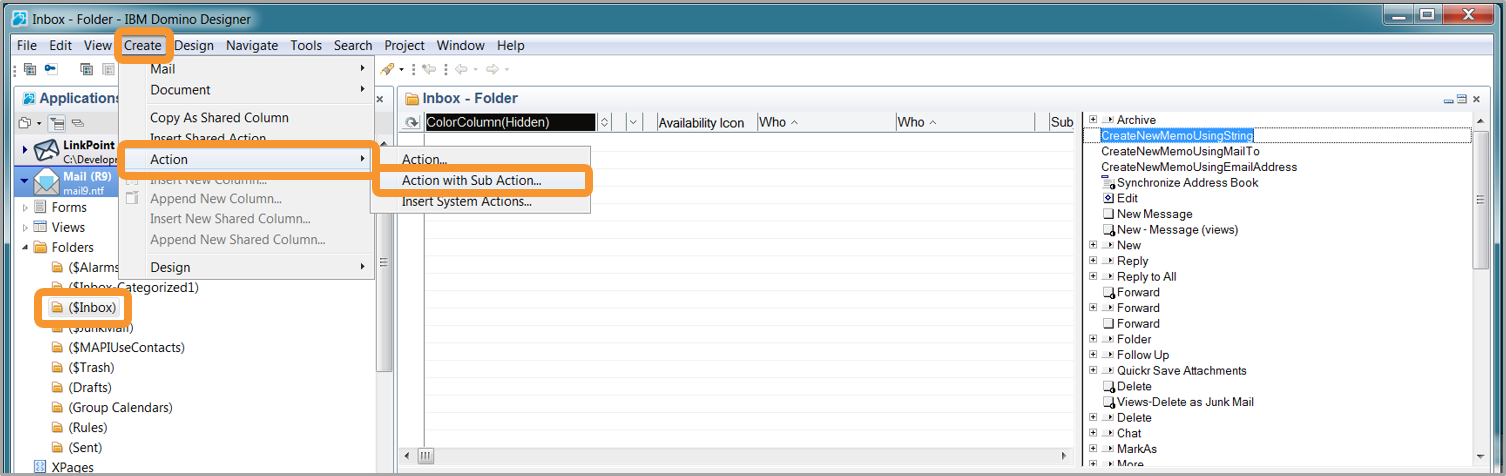This screenshot has height=476, width=1506.
Task: Click the new application icon in Applications toolbar
Action: [x=26, y=123]
